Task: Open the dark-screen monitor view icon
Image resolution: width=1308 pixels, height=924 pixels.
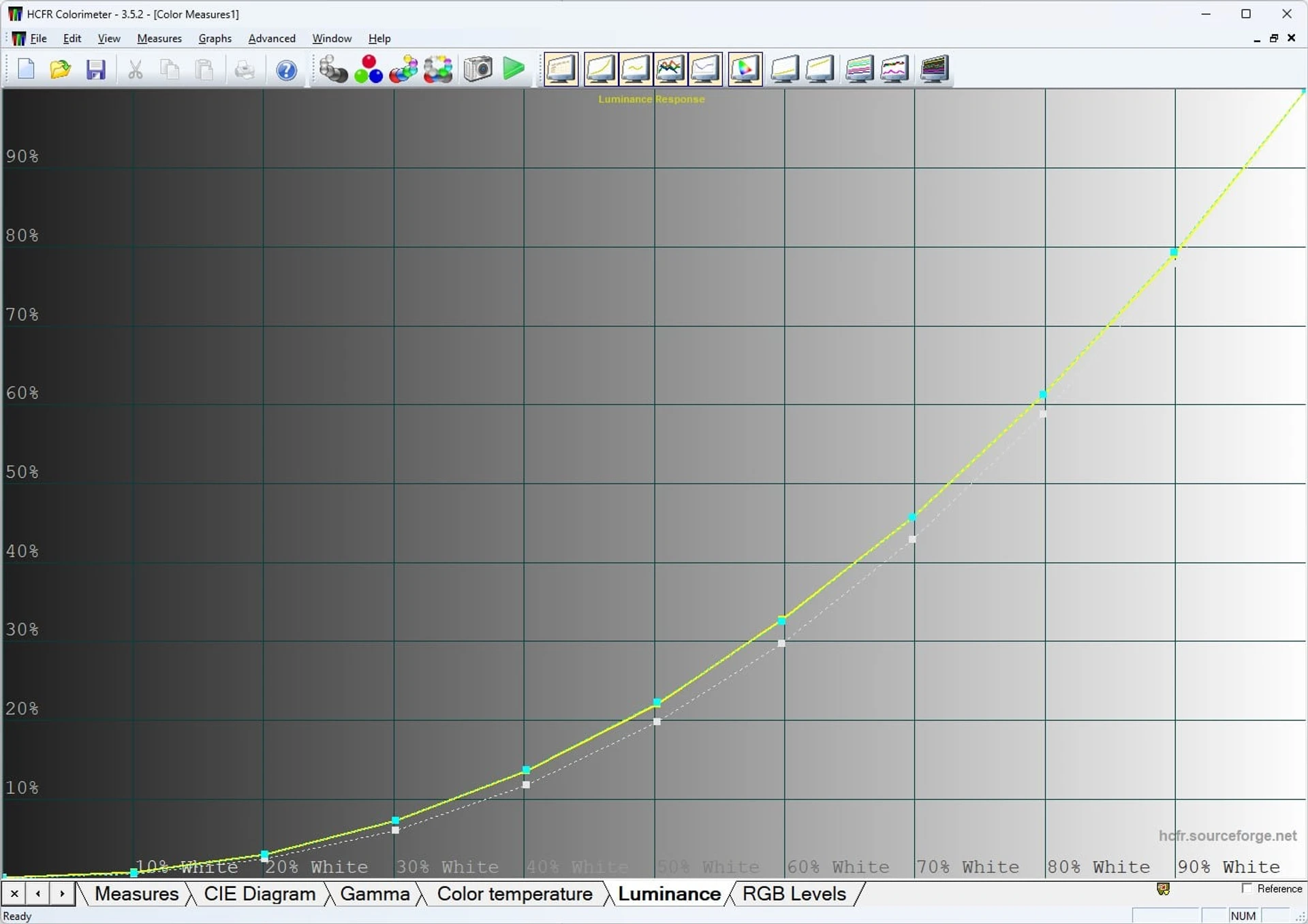Action: click(935, 69)
